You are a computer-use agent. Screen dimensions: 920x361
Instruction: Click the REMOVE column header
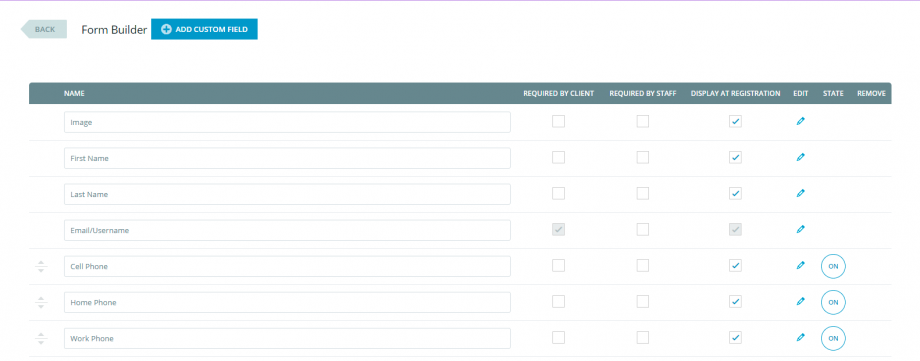(x=871, y=93)
